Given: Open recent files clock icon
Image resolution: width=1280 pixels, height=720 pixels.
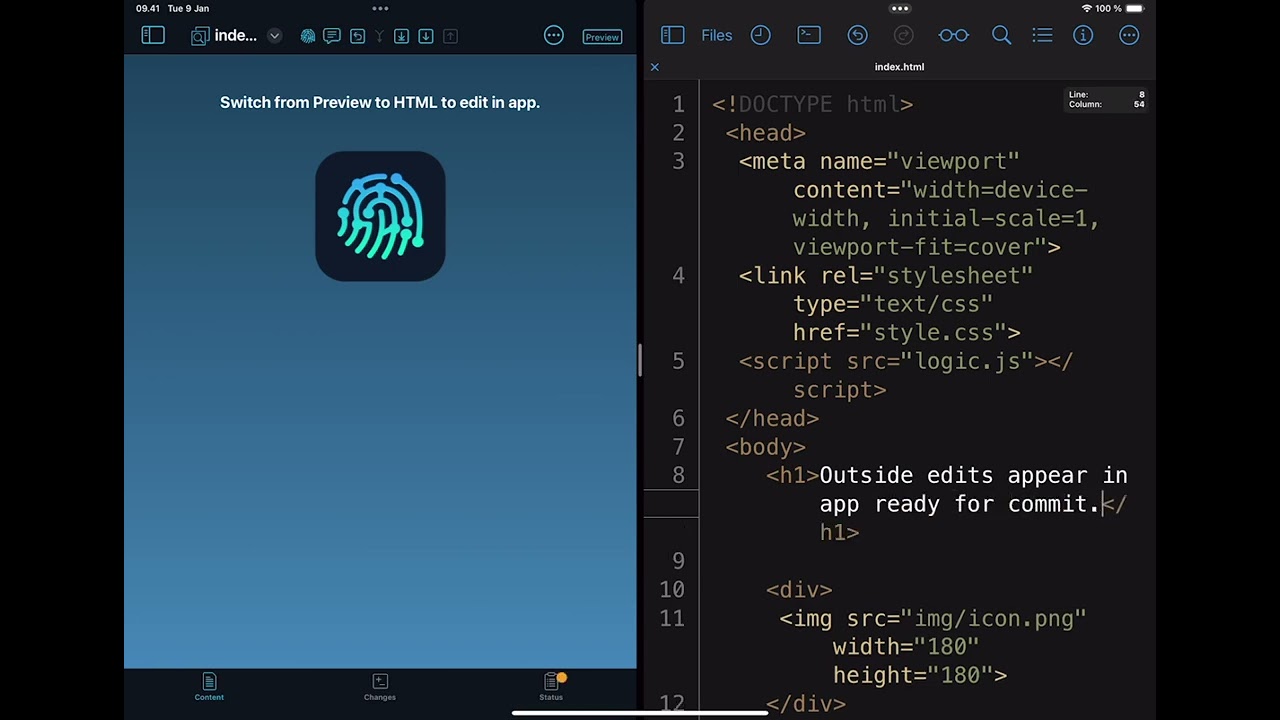Looking at the screenshot, I should coord(761,35).
